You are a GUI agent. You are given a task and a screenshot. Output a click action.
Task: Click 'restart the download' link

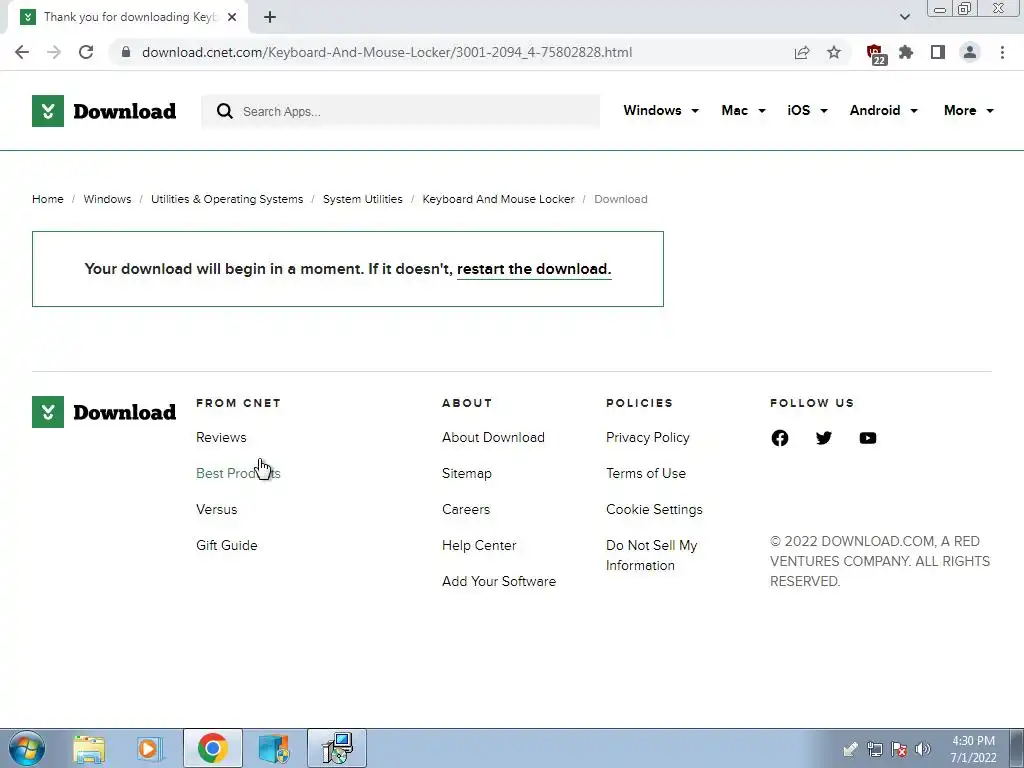coord(534,269)
